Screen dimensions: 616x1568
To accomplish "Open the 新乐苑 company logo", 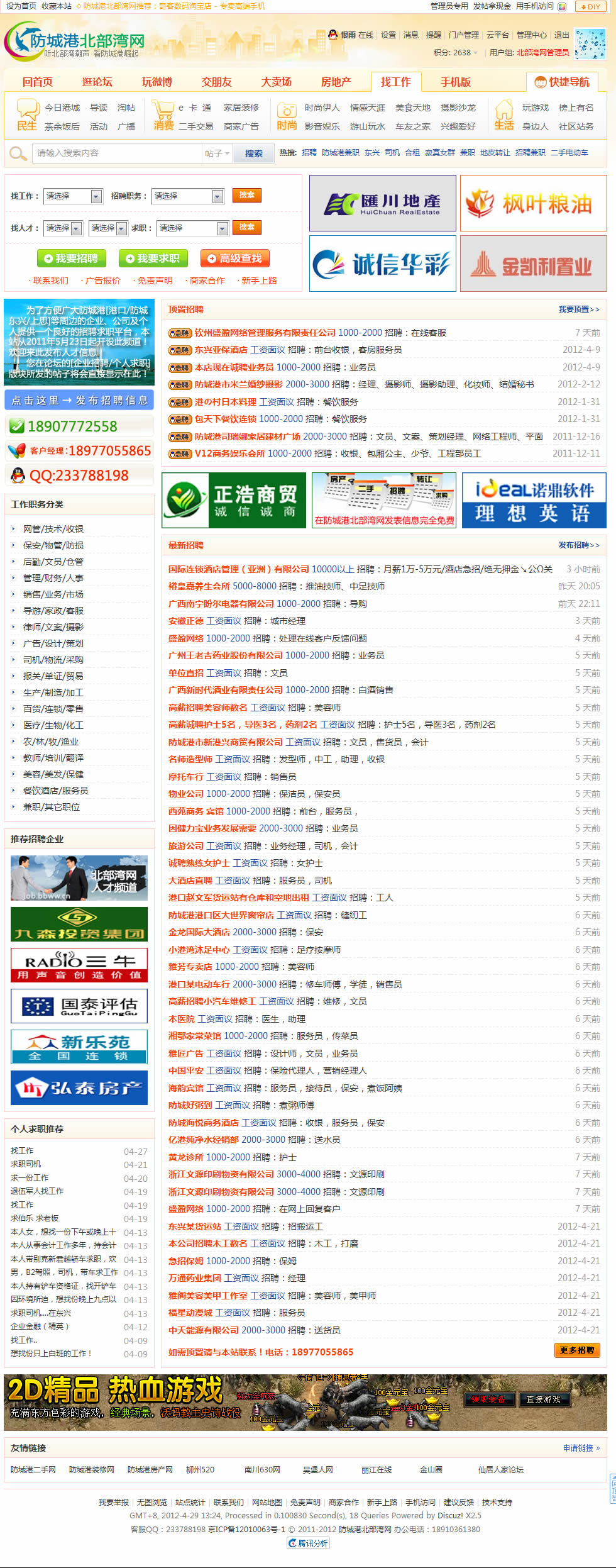I will (x=79, y=1047).
